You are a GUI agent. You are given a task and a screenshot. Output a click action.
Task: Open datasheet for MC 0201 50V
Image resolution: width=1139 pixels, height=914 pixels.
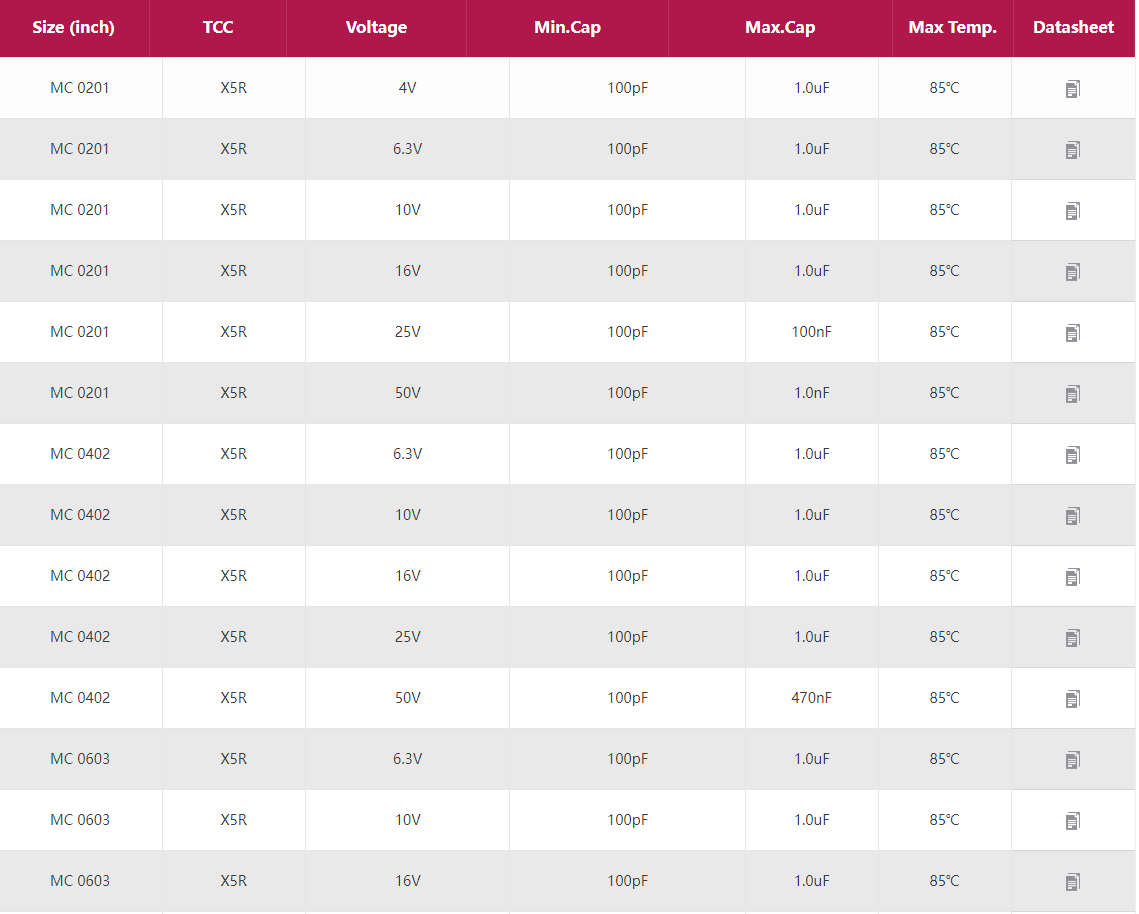pyautogui.click(x=1072, y=394)
